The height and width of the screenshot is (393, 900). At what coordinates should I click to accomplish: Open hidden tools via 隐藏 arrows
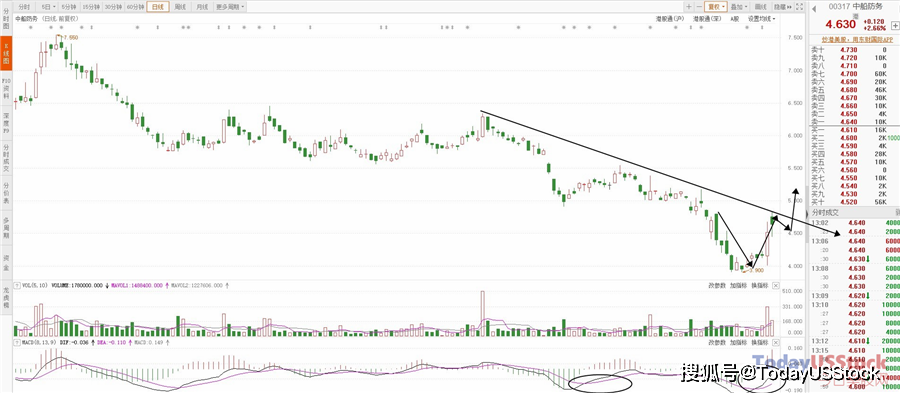point(782,7)
